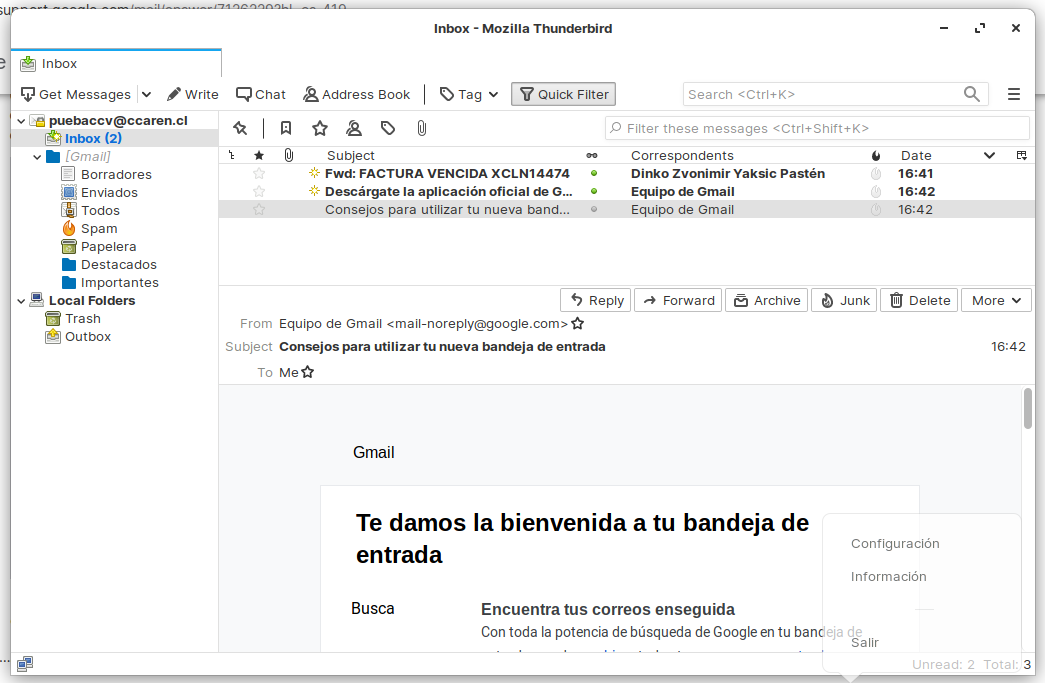
Task: Filter to show only unread messages
Action: (x=286, y=128)
